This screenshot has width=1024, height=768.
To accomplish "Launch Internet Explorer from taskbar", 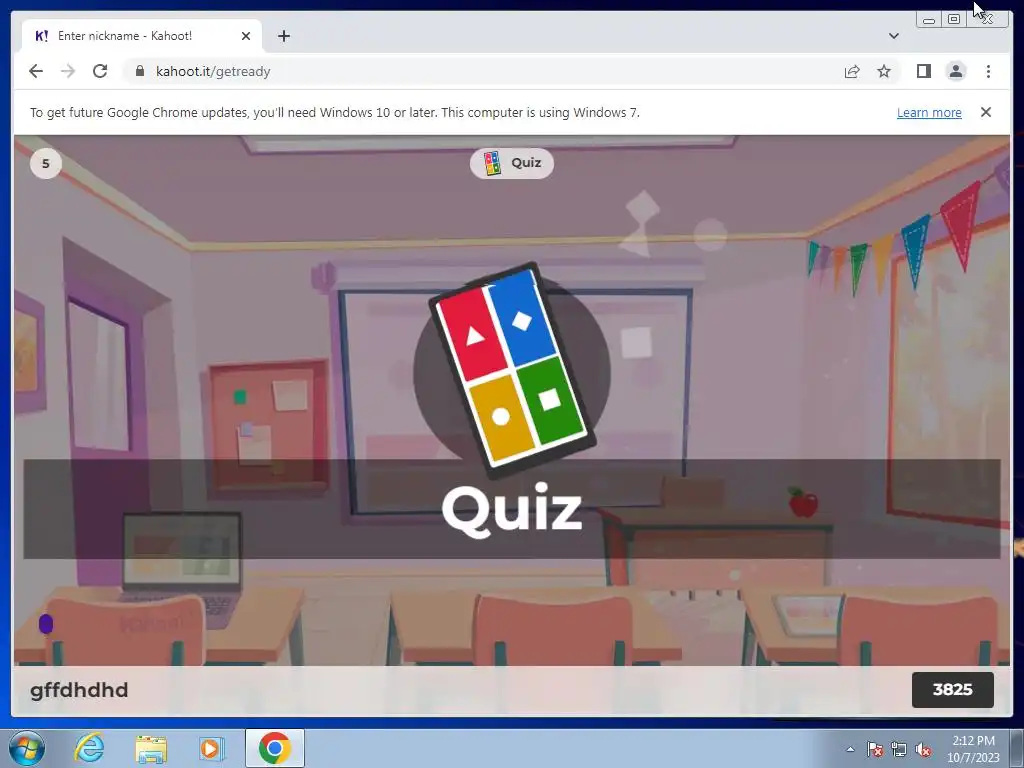I will (89, 748).
